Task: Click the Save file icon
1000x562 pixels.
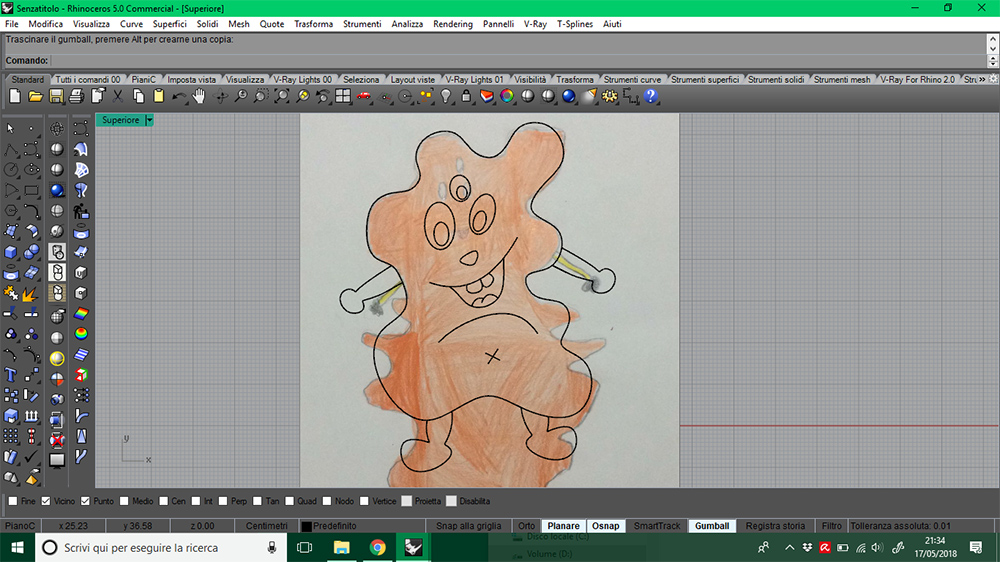Action: click(x=56, y=96)
